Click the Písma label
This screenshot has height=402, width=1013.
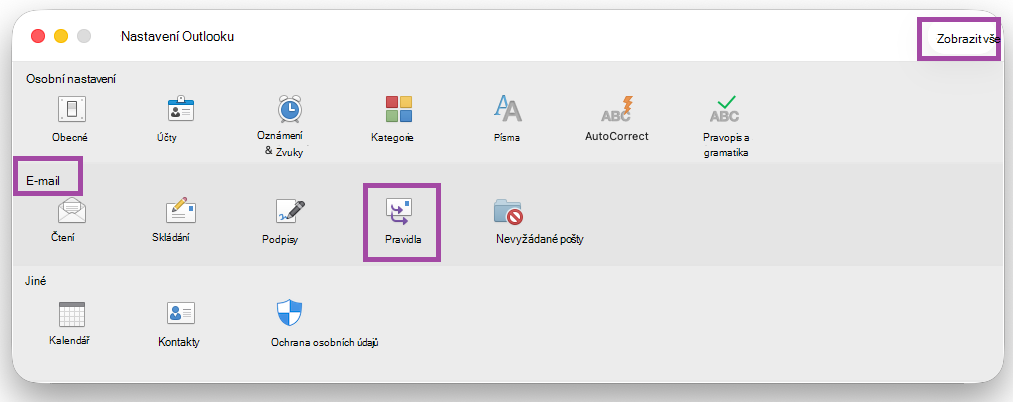508,138
